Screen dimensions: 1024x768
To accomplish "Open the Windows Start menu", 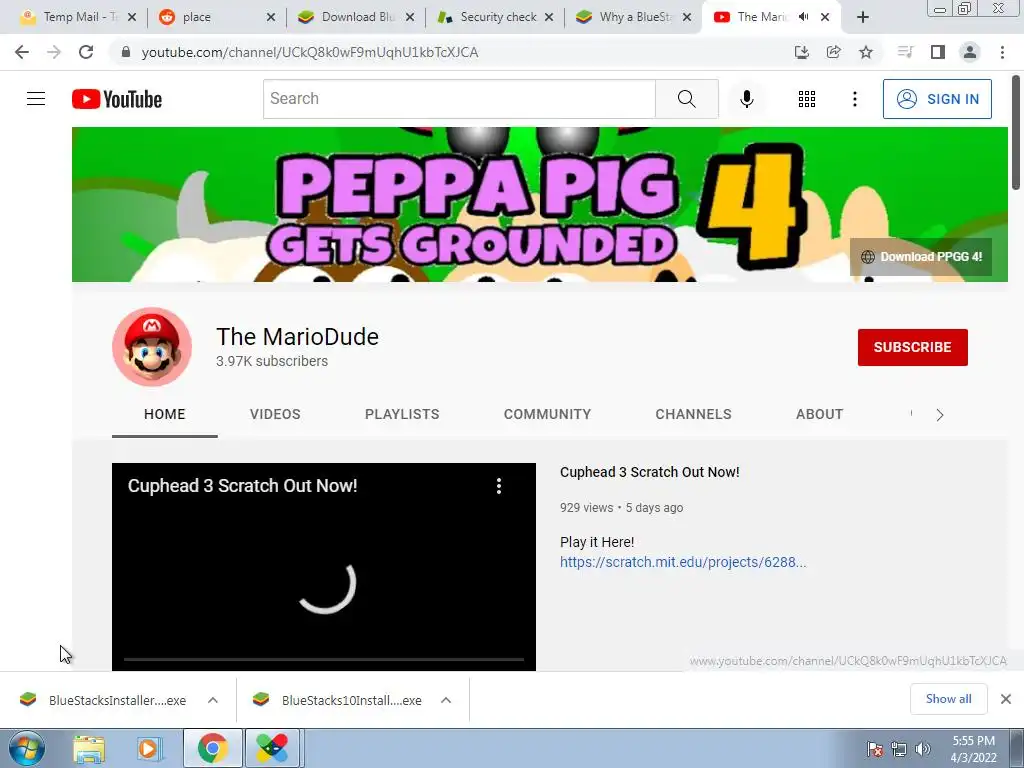I will (x=26, y=748).
